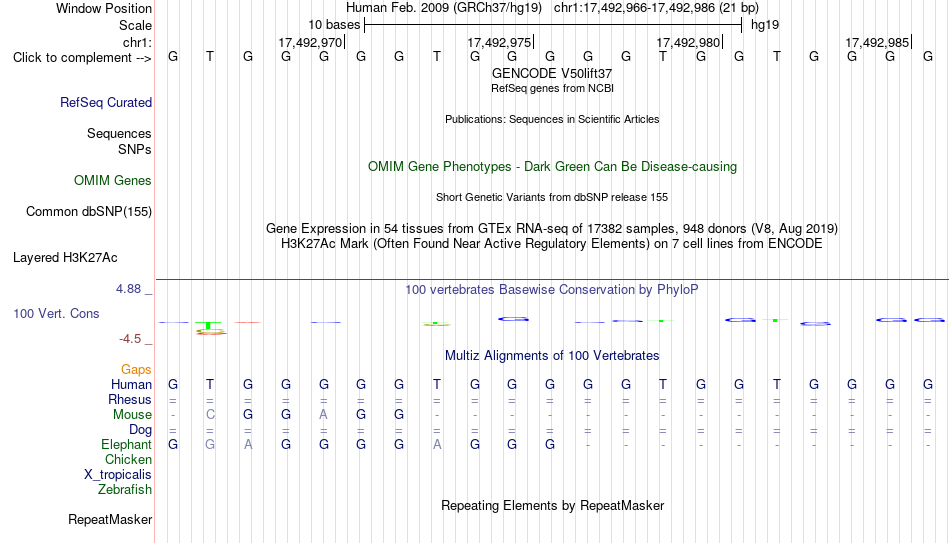Select the Human species row label
The image size is (950, 543).
(131, 385)
